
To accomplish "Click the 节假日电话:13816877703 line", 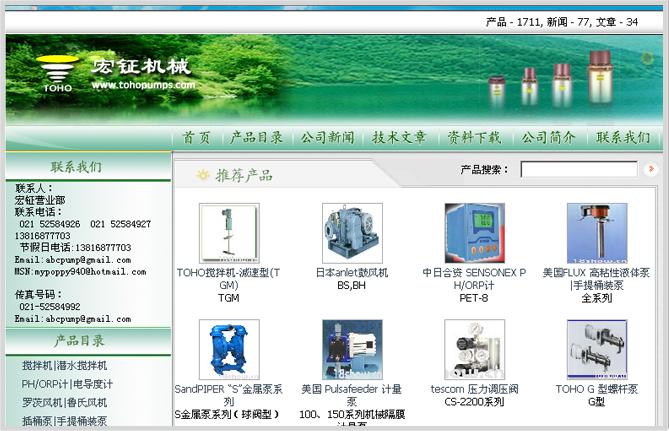I will pyautogui.click(x=76, y=248).
